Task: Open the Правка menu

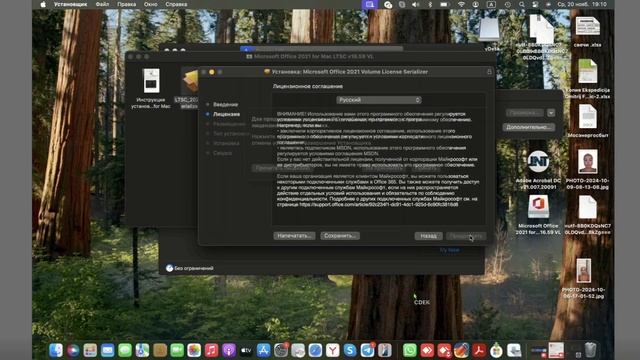Action: [127, 4]
